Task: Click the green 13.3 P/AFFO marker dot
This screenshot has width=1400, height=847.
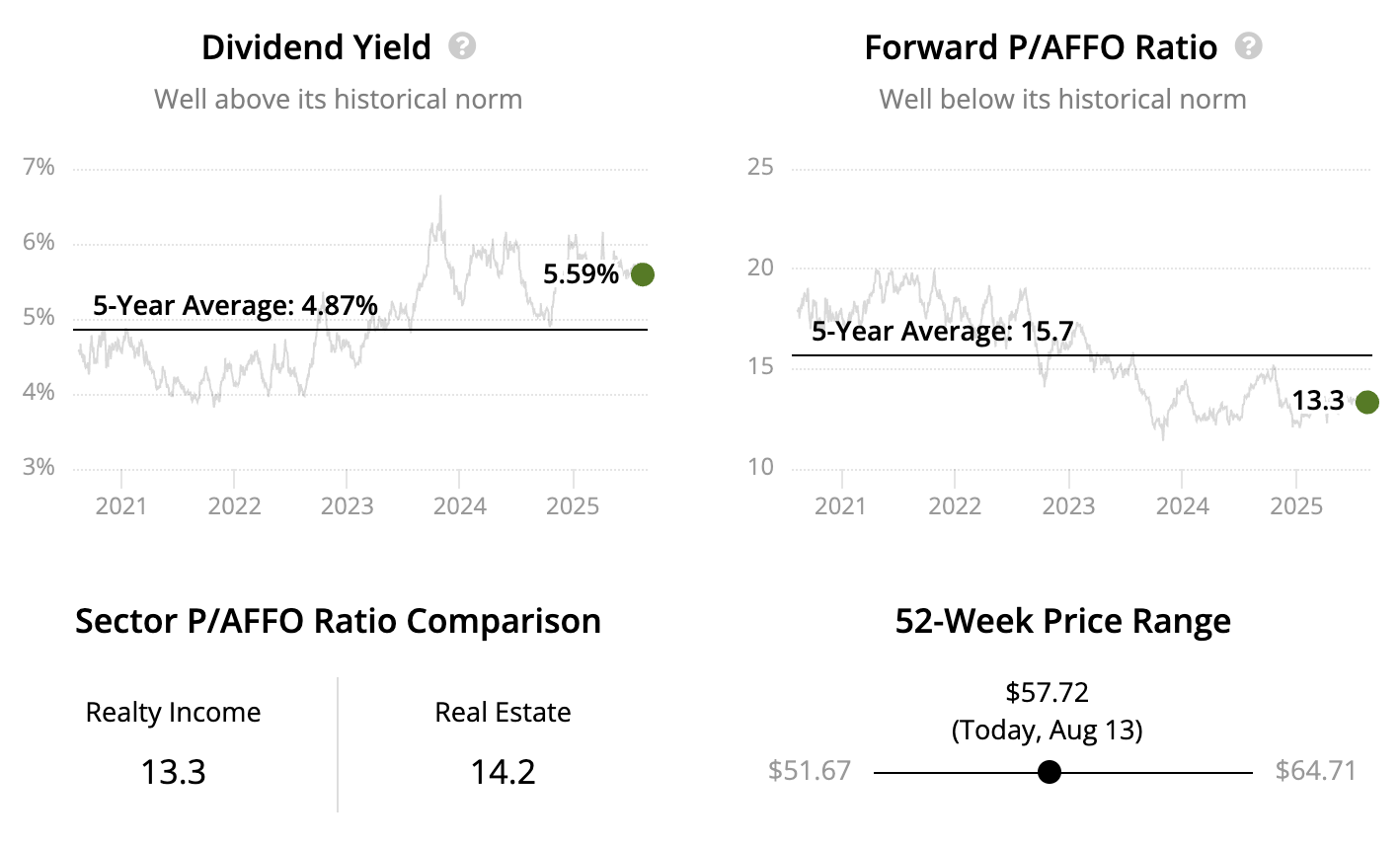Action: [1366, 402]
